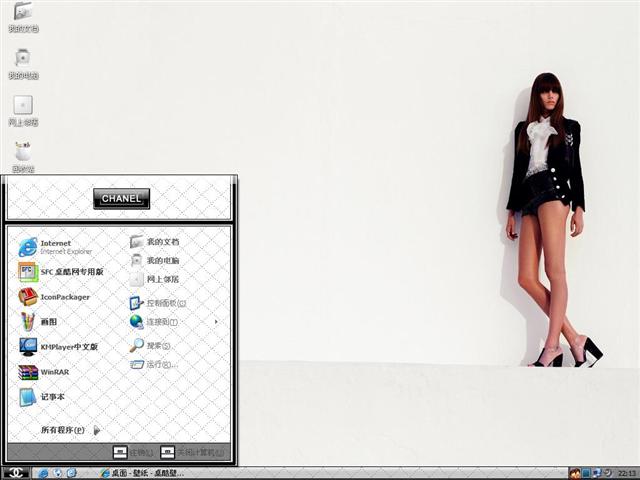Screen dimensions: 640x480
Task: Click the 22:13 clock in the system tray
Action: pos(627,473)
